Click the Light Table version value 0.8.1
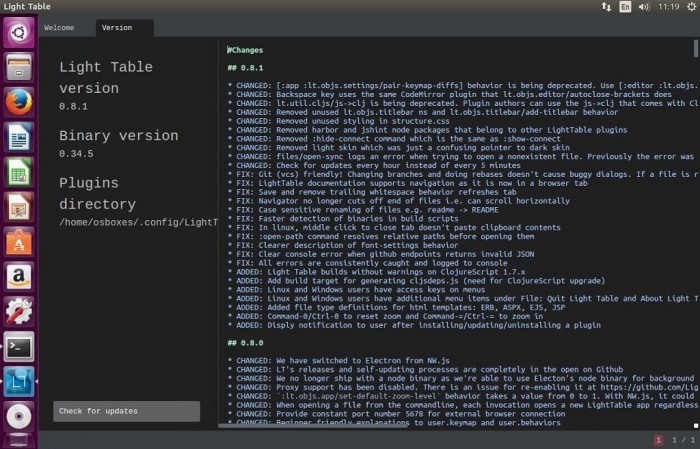700x449 pixels. [73, 107]
